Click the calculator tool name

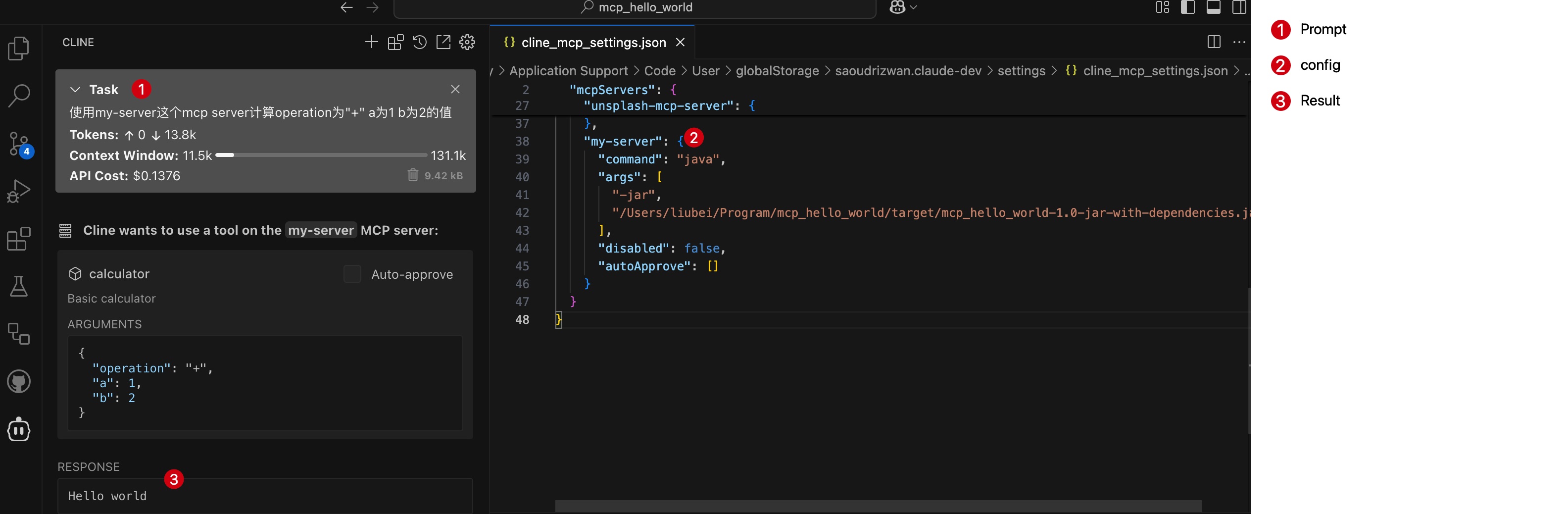pos(119,274)
